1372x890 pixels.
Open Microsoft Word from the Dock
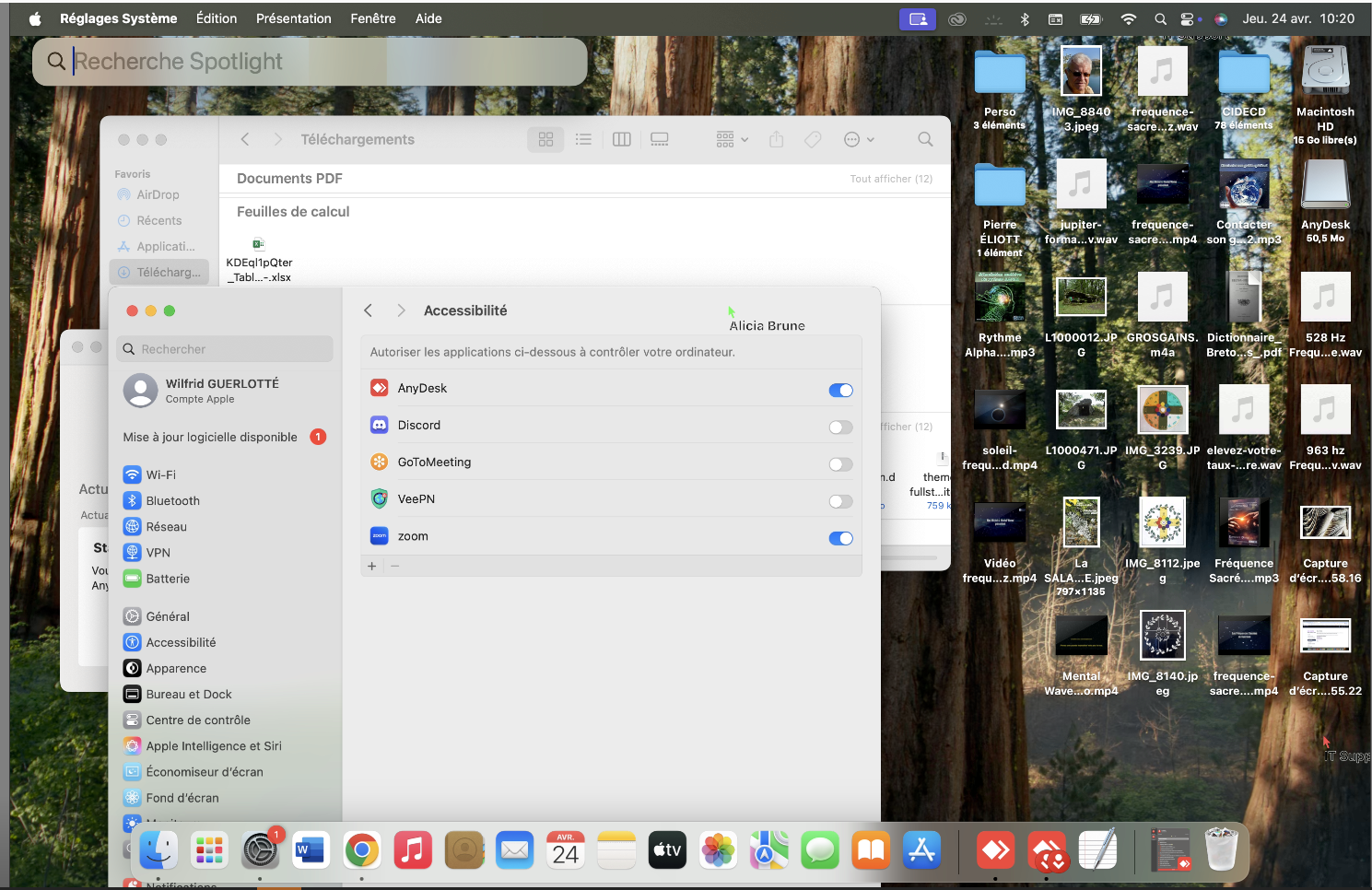point(311,850)
